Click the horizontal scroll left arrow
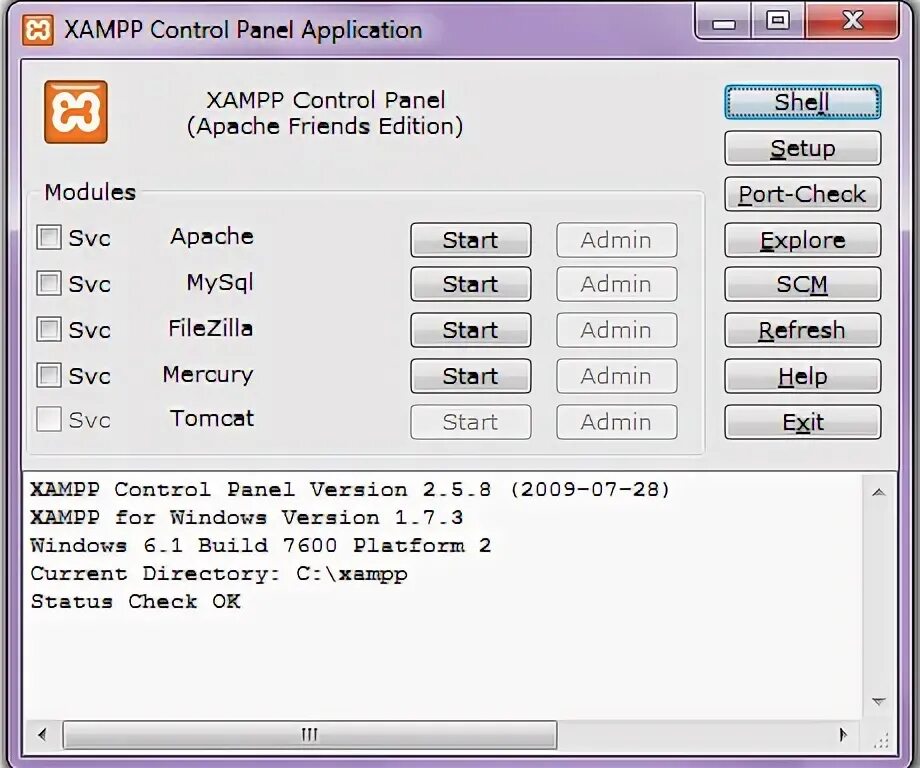This screenshot has height=768, width=920. coord(42,735)
